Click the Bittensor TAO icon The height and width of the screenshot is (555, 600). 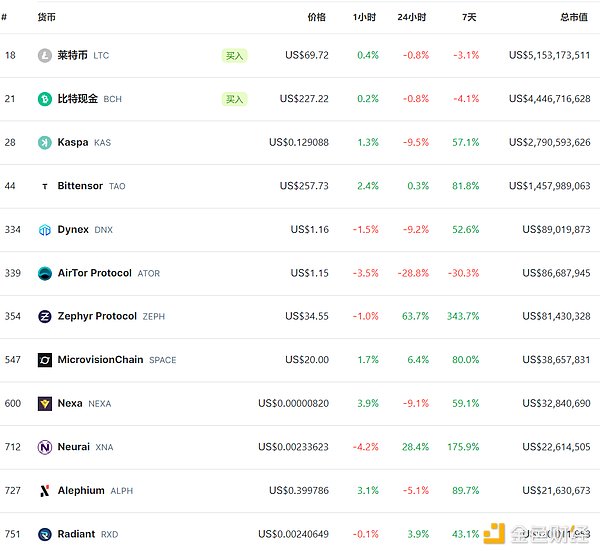(x=45, y=186)
